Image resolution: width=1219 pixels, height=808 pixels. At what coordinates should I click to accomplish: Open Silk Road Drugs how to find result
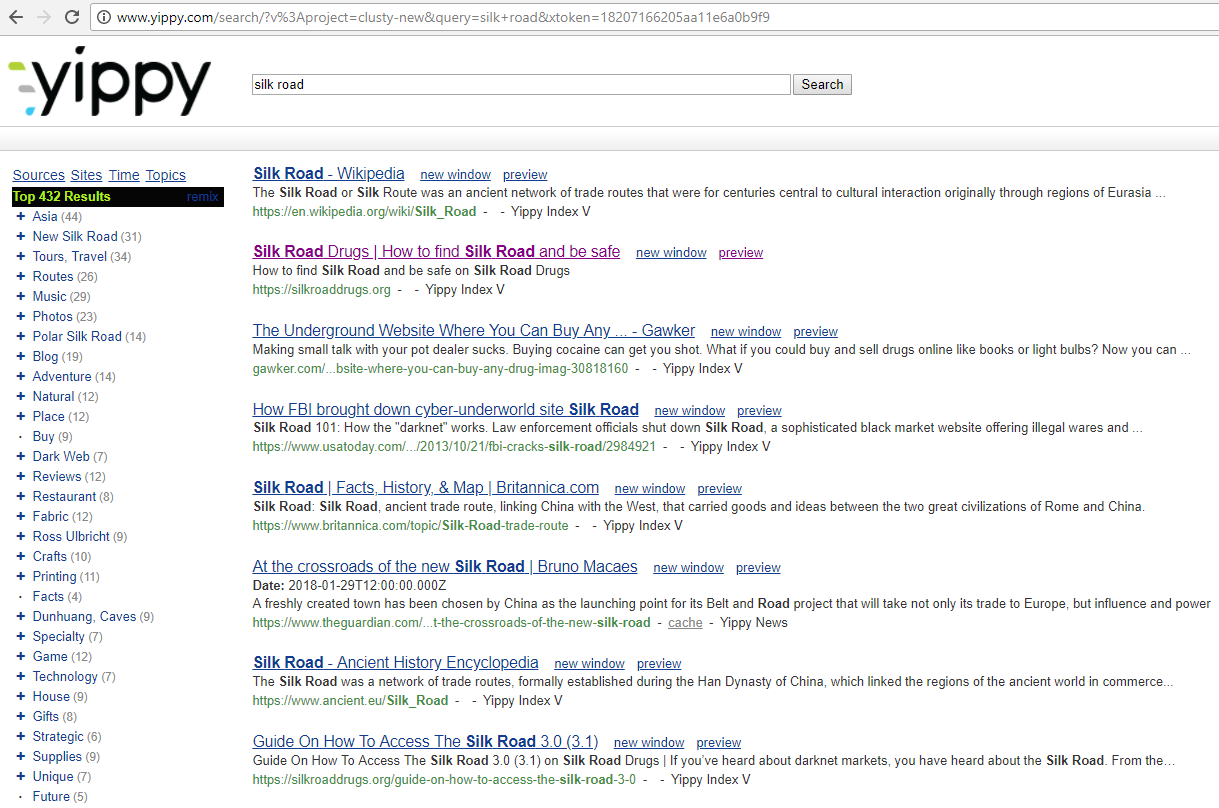click(x=436, y=251)
